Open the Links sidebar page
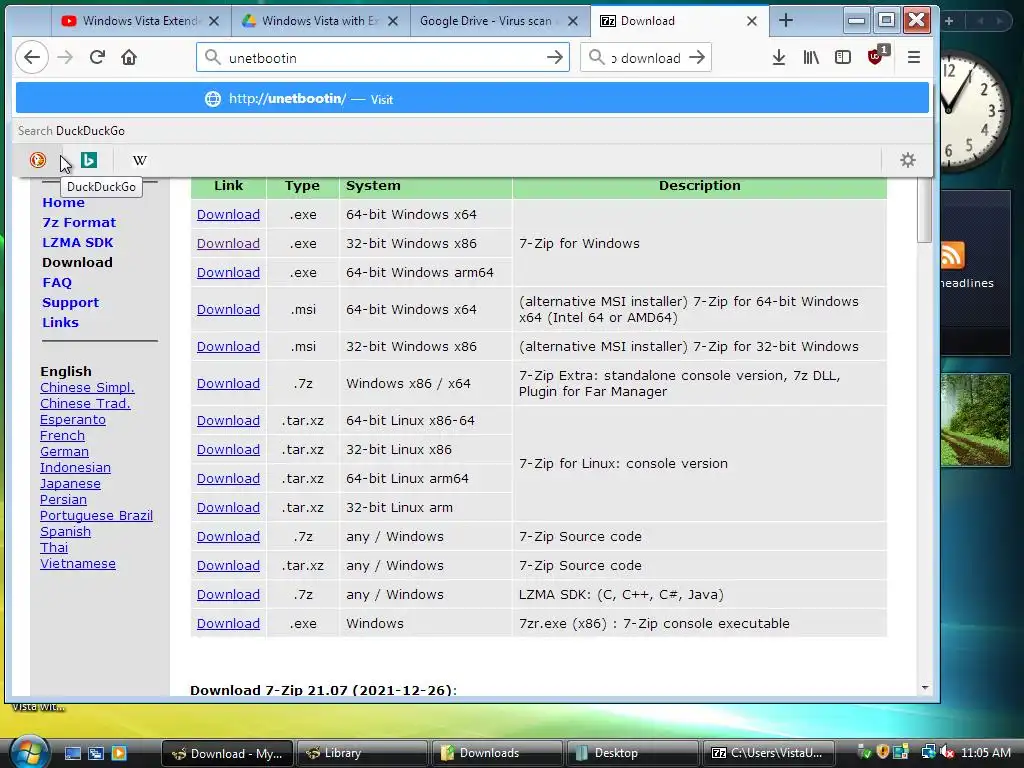Image resolution: width=1024 pixels, height=768 pixels. click(x=60, y=323)
